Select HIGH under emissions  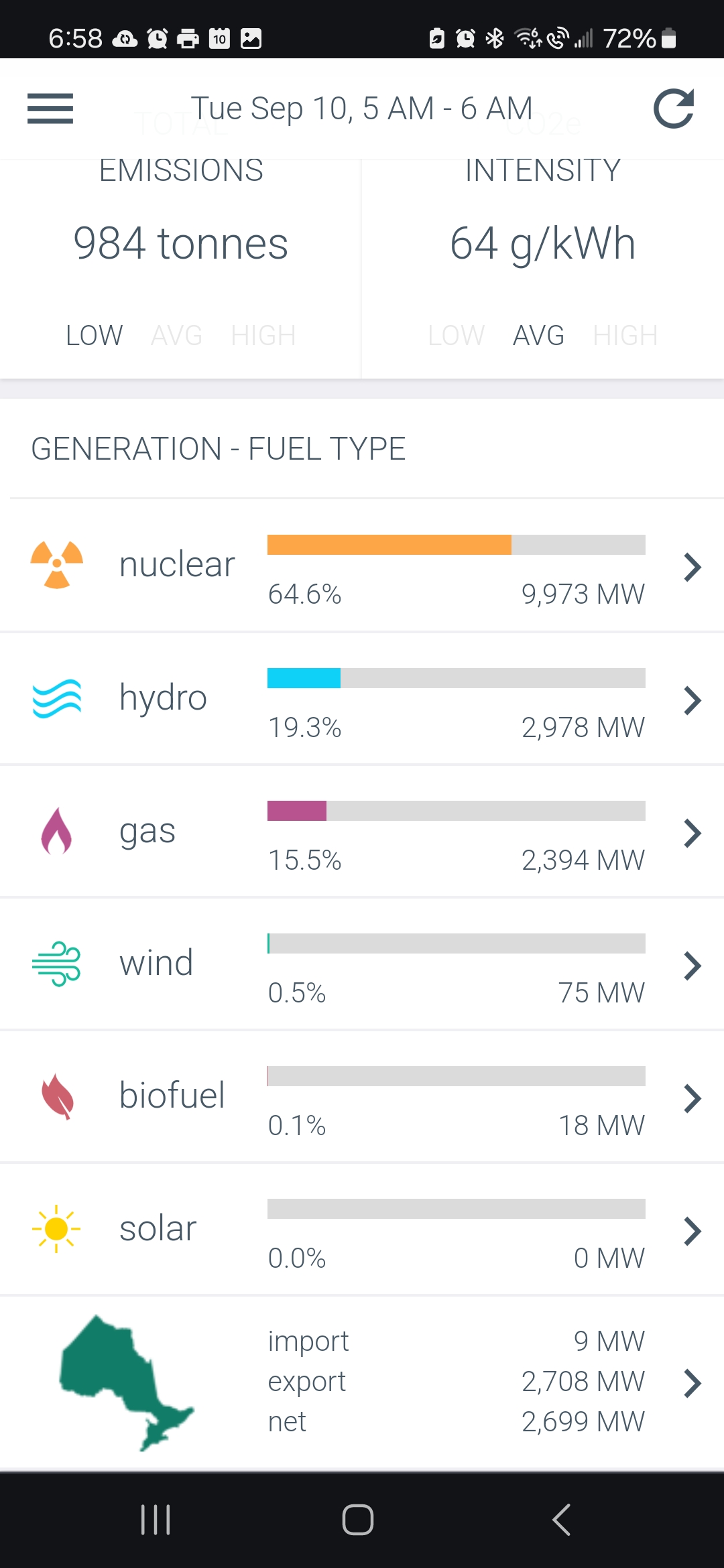coord(263,335)
